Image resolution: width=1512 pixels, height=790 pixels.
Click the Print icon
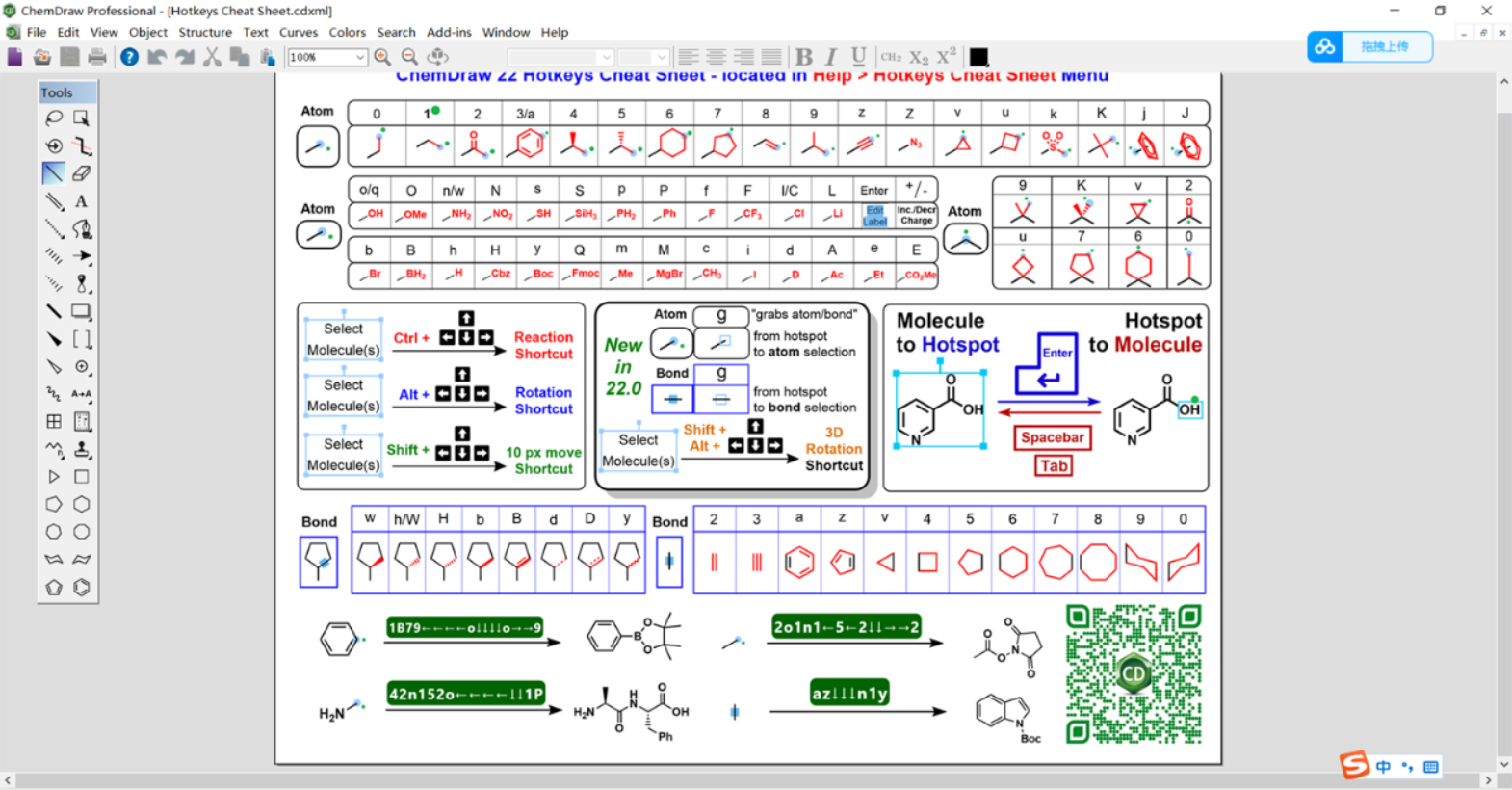(97, 57)
